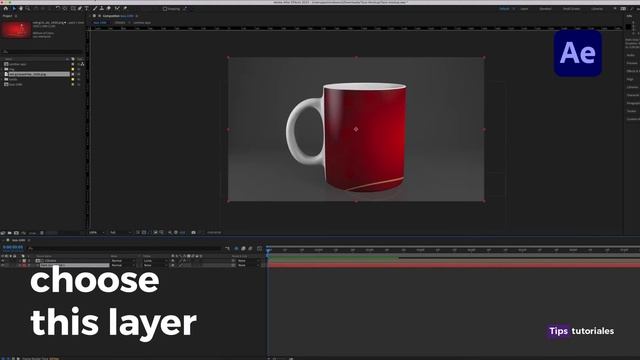
Task: Click the trash icon in Project panel
Action: tap(42, 233)
